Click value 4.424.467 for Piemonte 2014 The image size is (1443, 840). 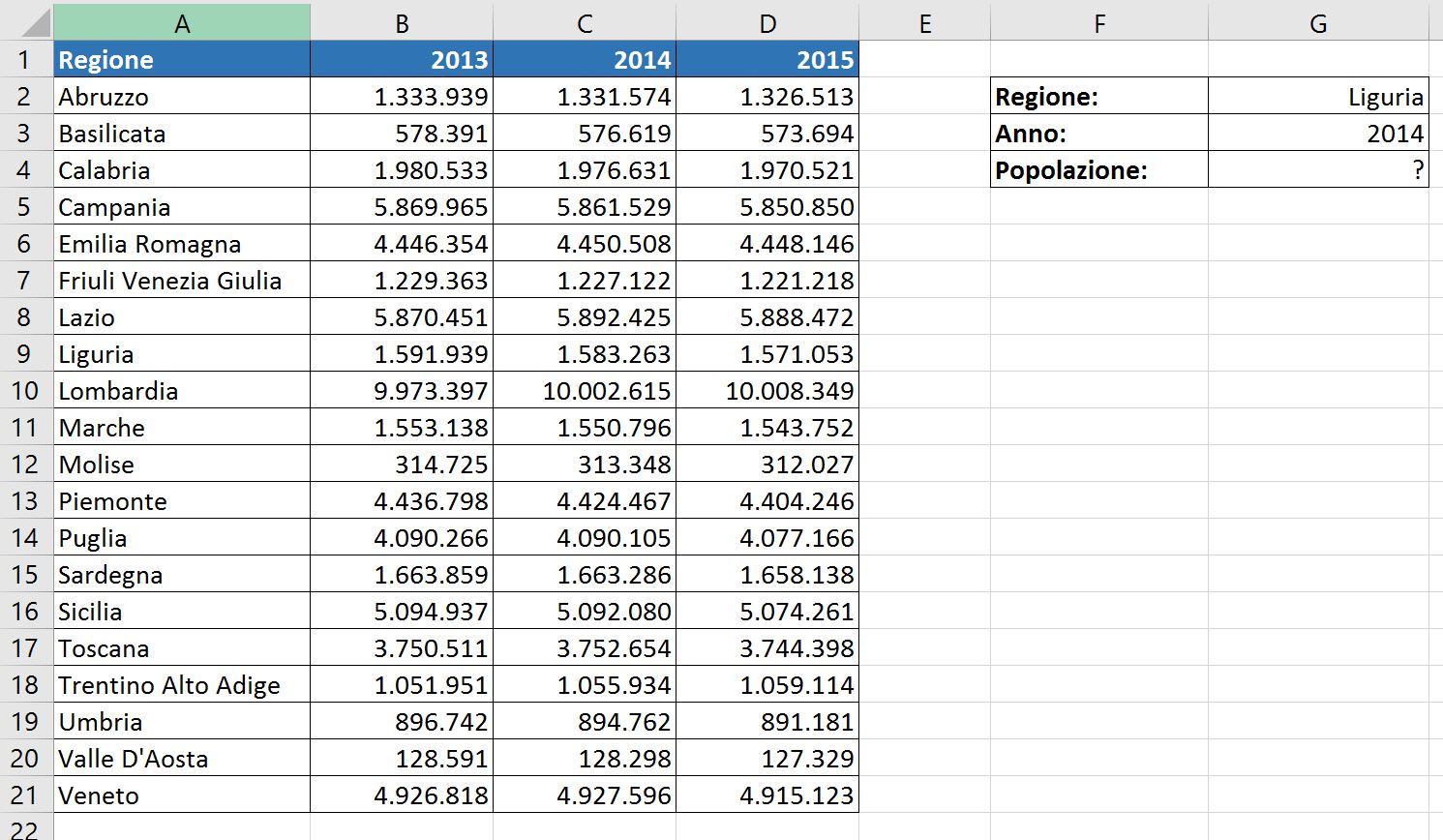coord(585,501)
